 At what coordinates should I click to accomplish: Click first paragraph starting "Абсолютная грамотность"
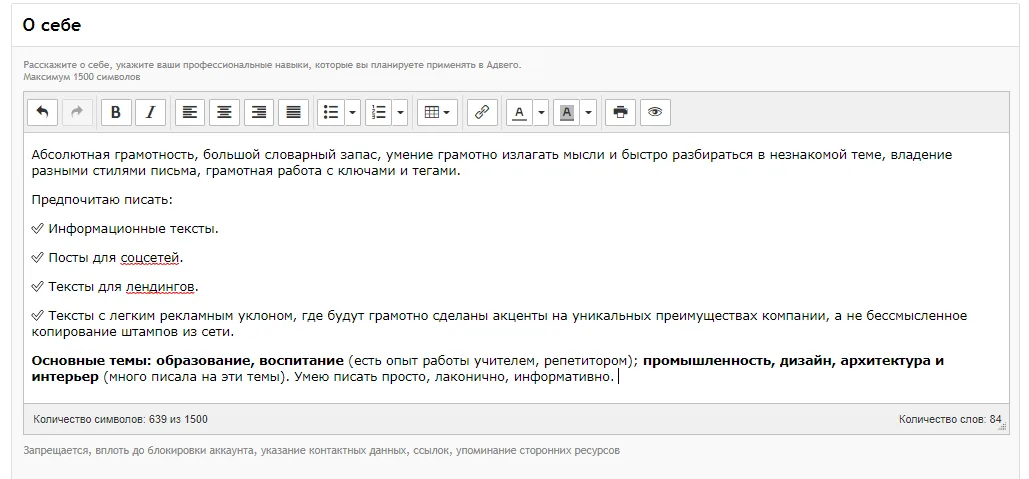pos(492,163)
